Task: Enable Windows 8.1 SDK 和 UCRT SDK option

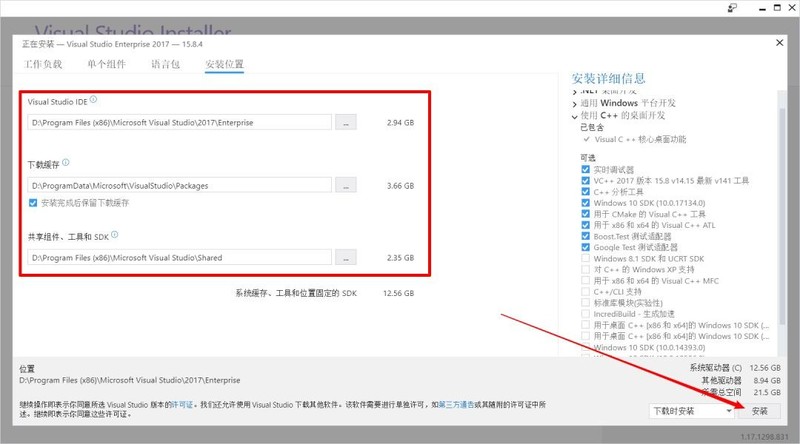Action: pyautogui.click(x=585, y=259)
